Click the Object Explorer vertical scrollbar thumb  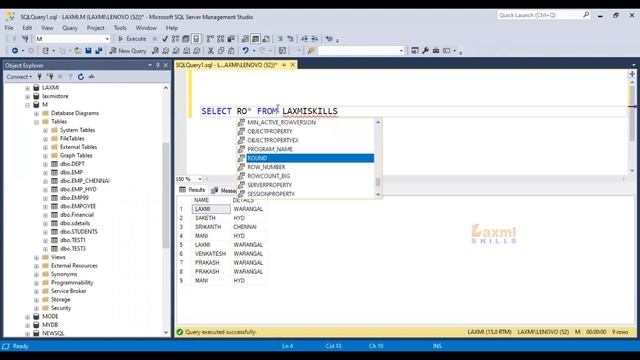[166, 195]
